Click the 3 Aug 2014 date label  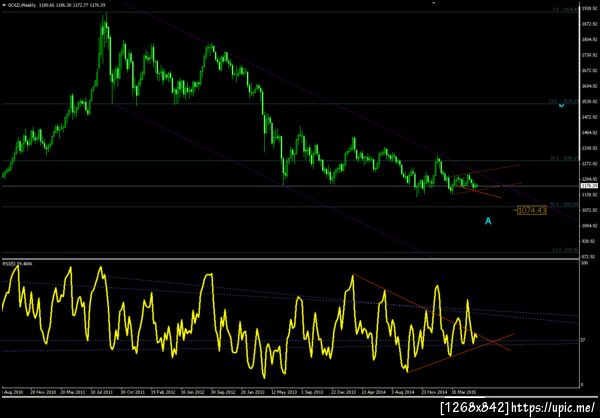pos(403,393)
